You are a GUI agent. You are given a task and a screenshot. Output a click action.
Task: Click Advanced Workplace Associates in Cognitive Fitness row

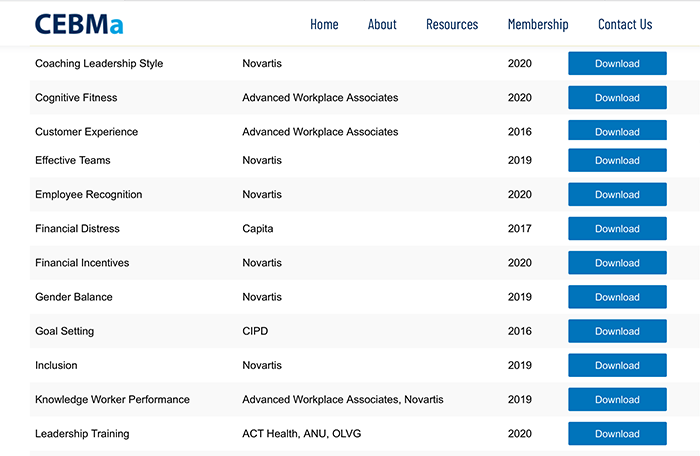click(x=320, y=97)
